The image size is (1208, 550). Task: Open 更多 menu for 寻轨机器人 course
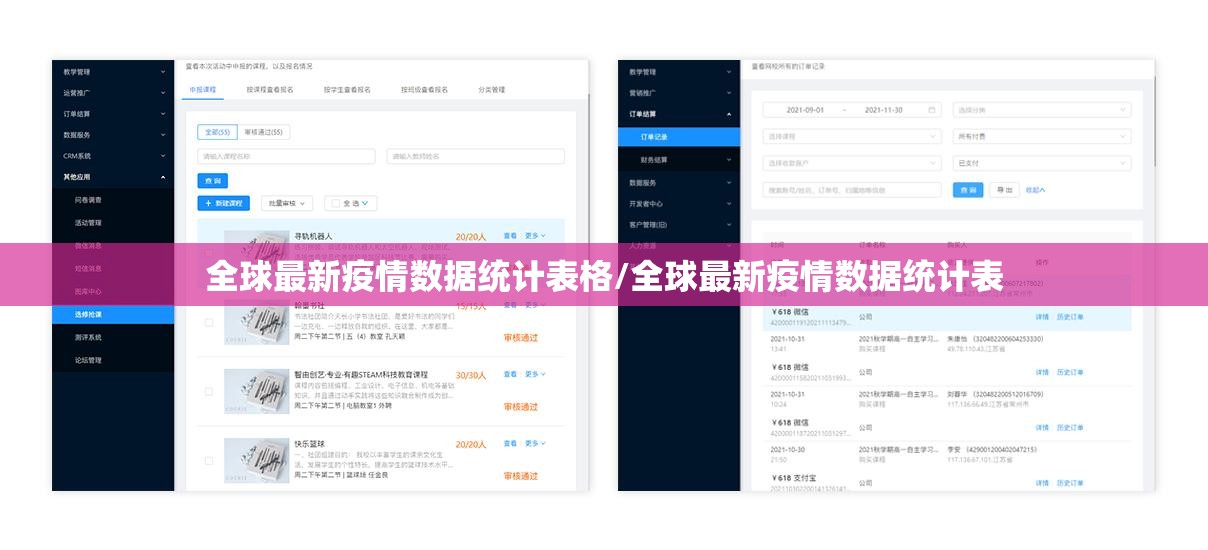[x=535, y=236]
